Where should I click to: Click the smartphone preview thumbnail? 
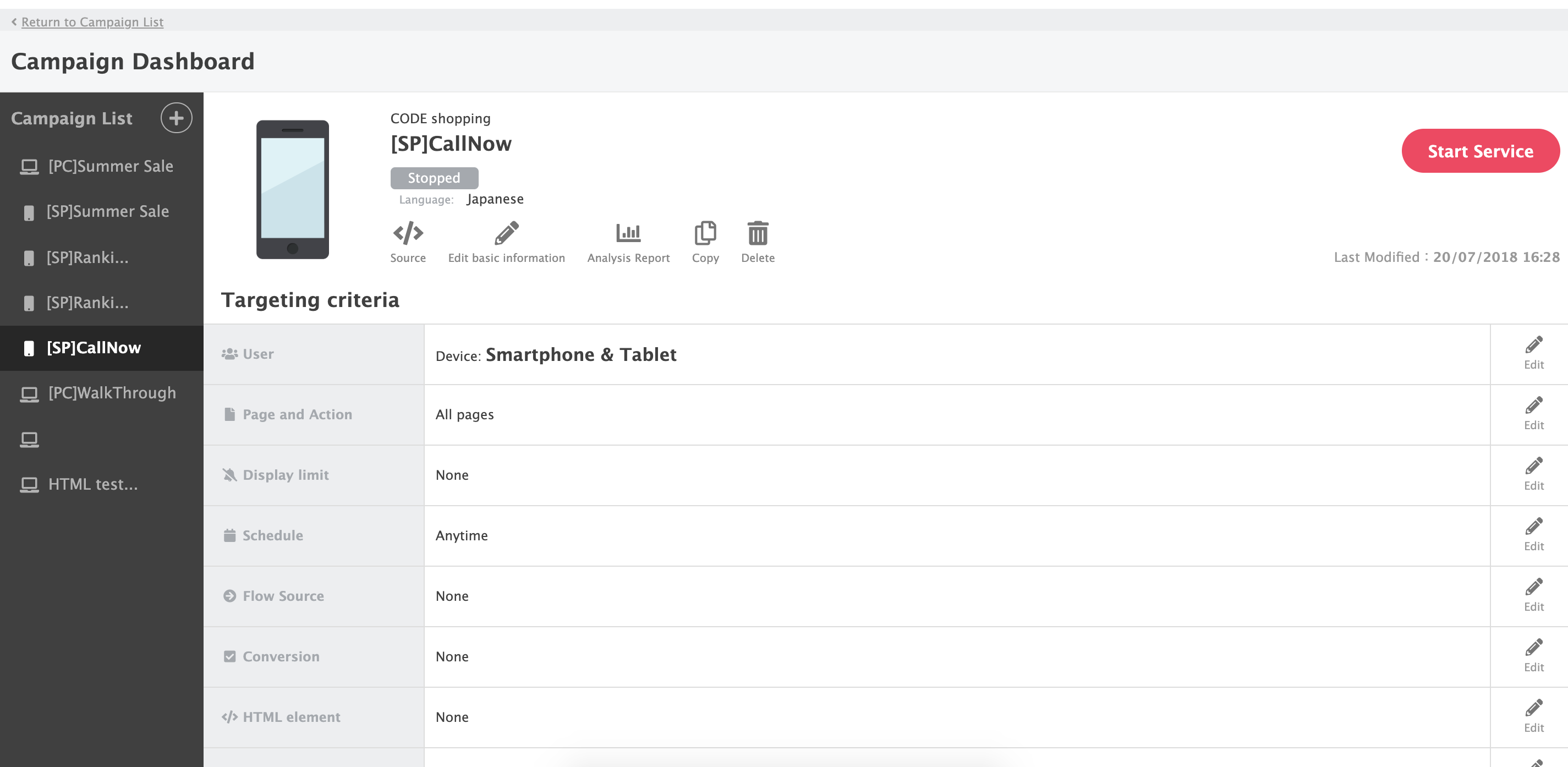tap(292, 189)
